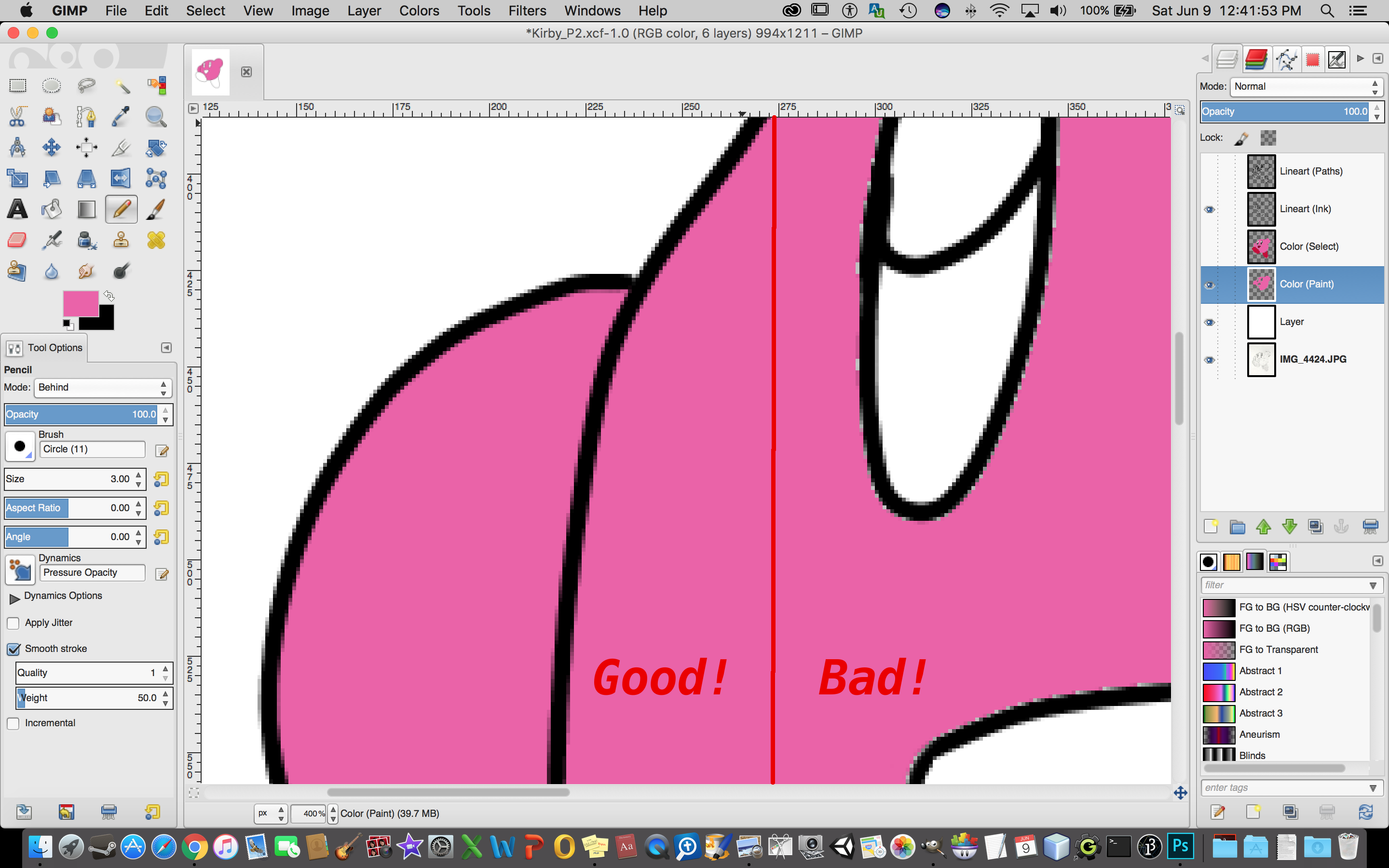Open Spotlight search in the menu bar
The width and height of the screenshot is (1389, 868).
click(x=1327, y=10)
